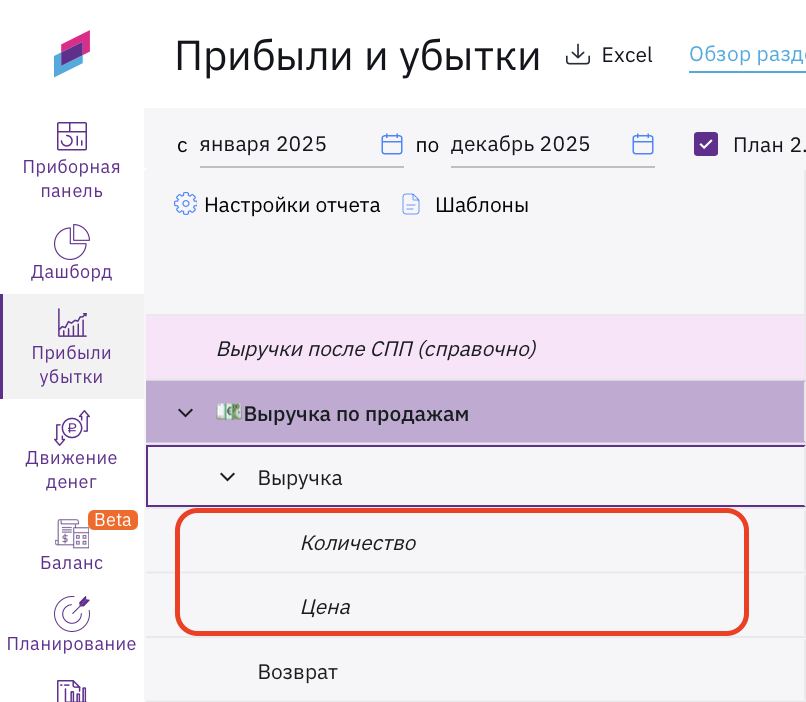Select the Возврат row
Image resolution: width=806 pixels, height=702 pixels.
(x=475, y=672)
